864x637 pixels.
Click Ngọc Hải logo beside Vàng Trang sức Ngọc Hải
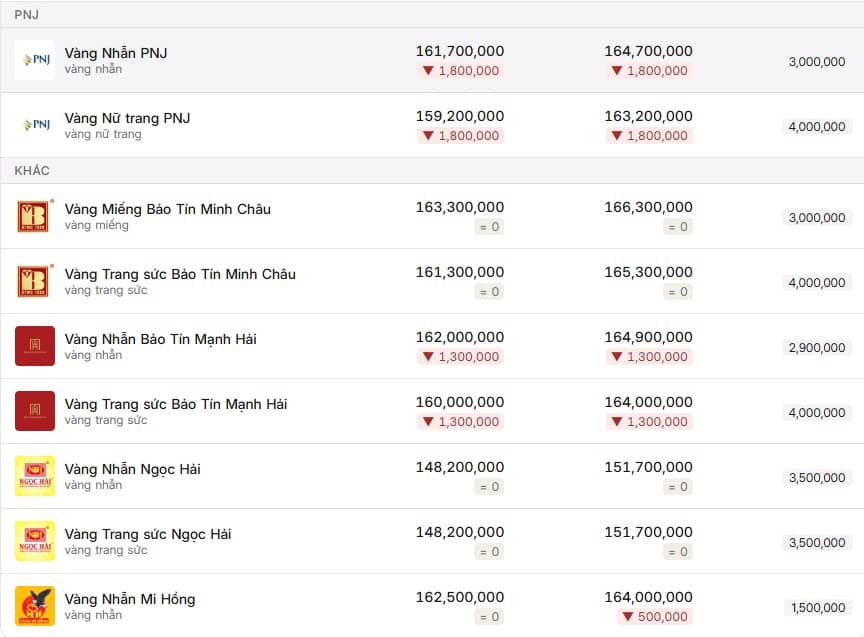click(35, 541)
